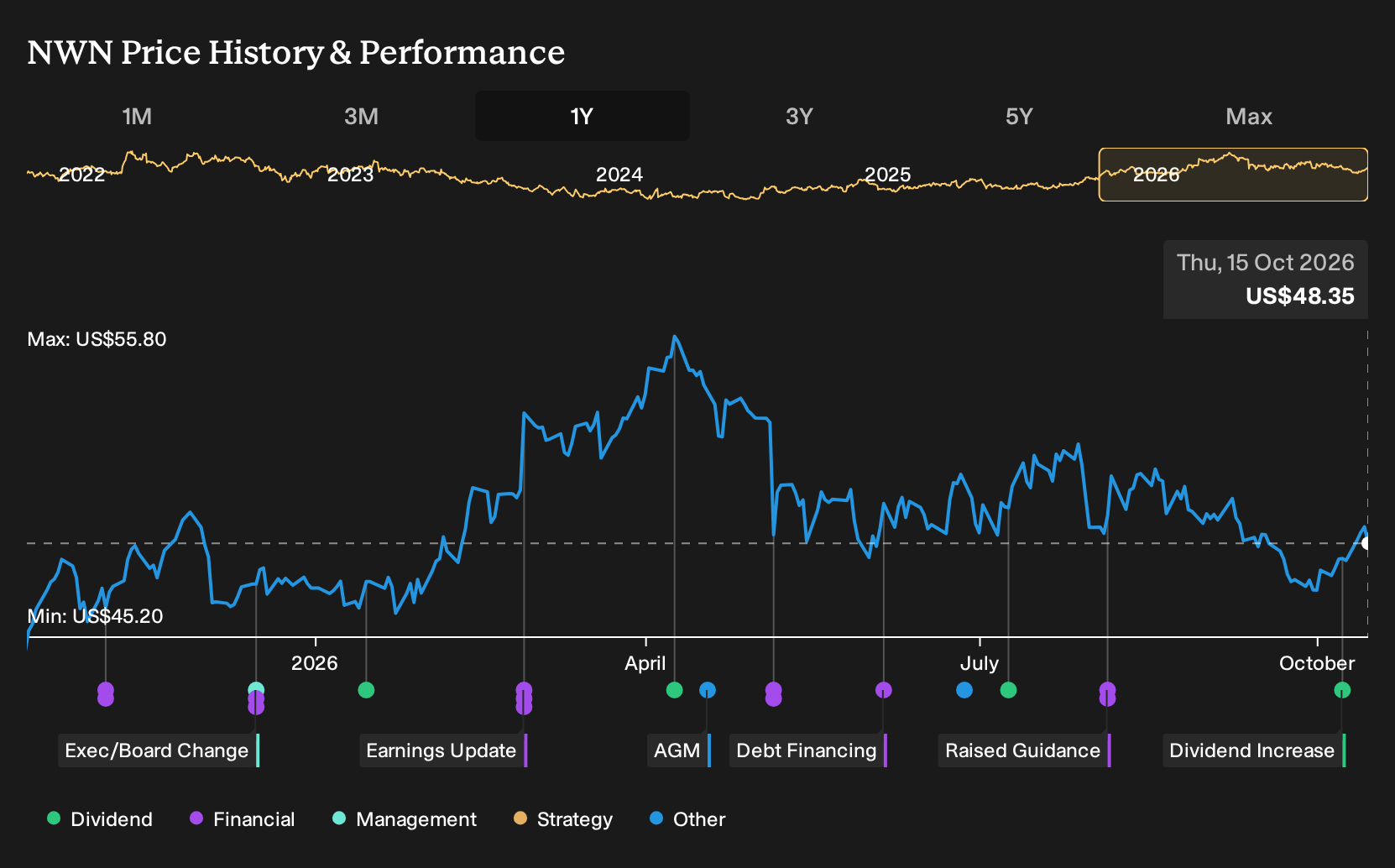
Task: Open the Debt Financing event label
Action: point(808,750)
